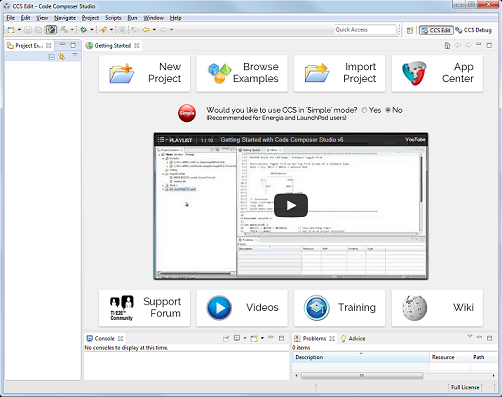The image size is (502, 397).
Task: Open the pencil icon's dropdown arrow
Action: pos(111,30)
